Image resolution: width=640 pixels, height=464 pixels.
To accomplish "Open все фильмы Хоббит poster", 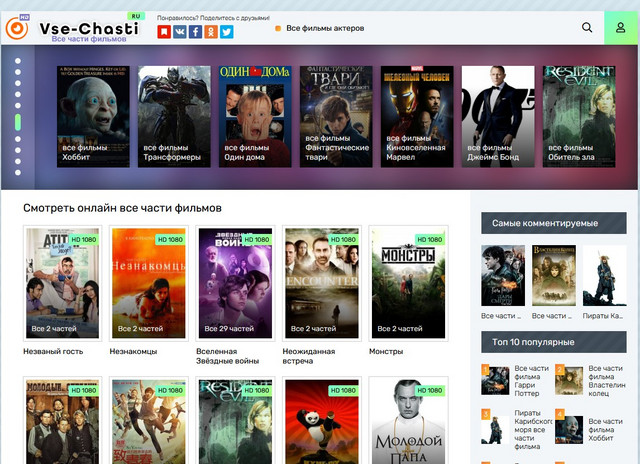I will click(93, 117).
